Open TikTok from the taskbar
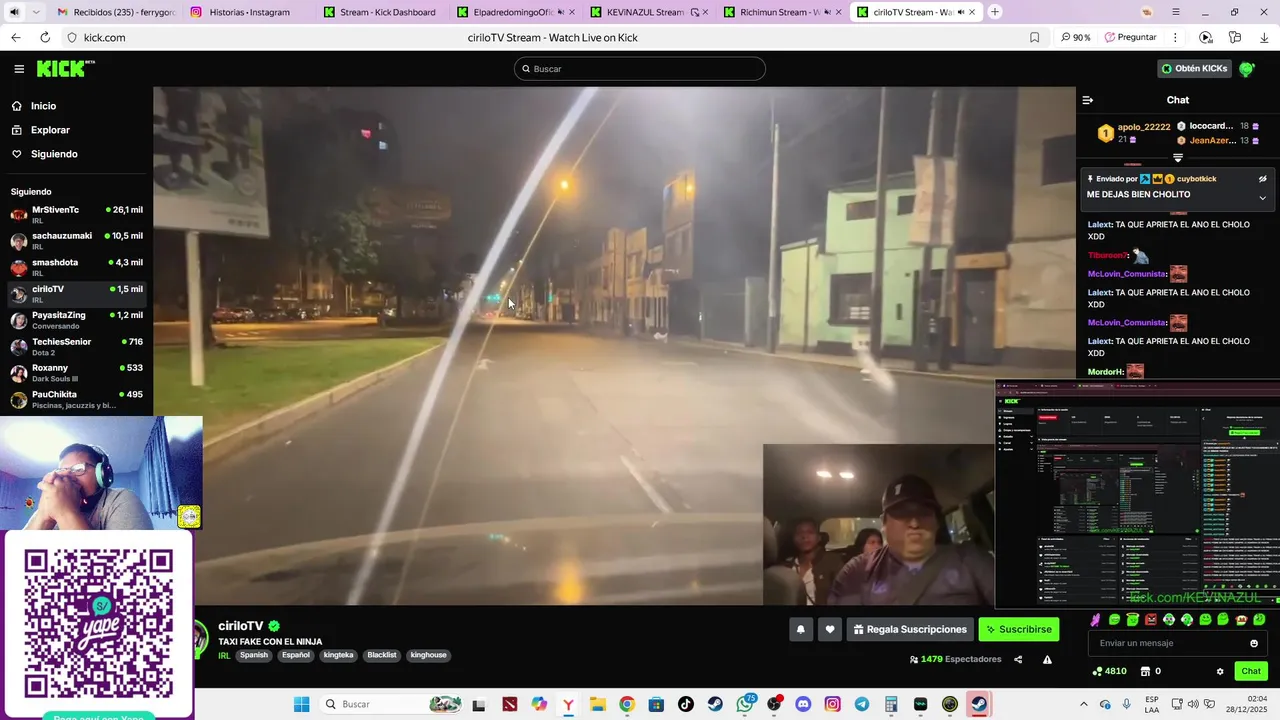Viewport: 1280px width, 720px height. 686,704
